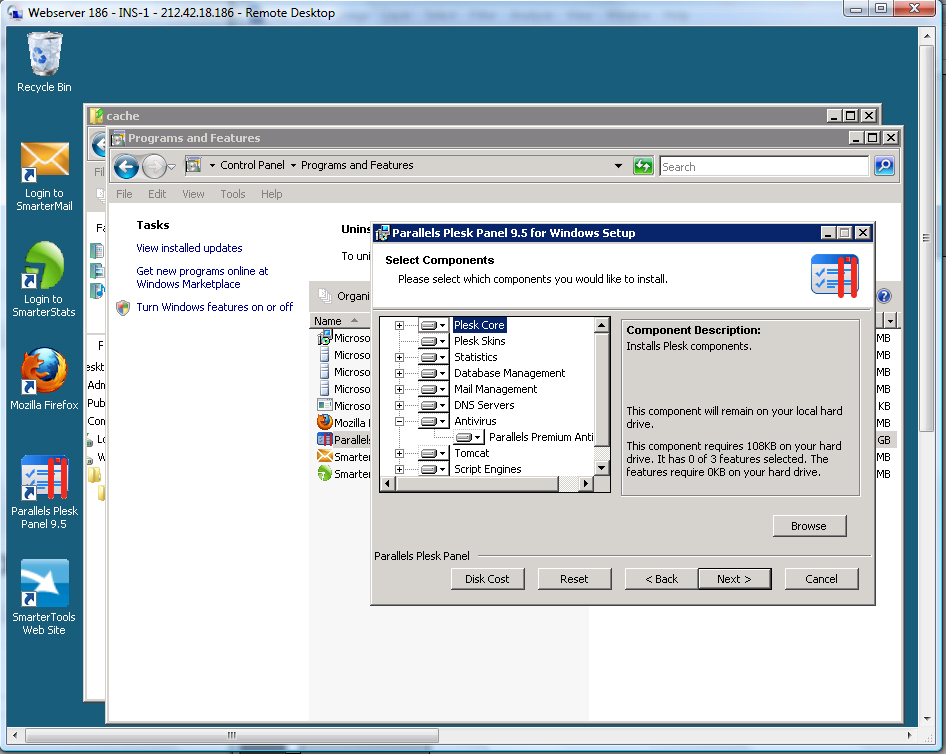This screenshot has width=946, height=754.
Task: Expand the Script Engines tree node
Action: tap(399, 469)
